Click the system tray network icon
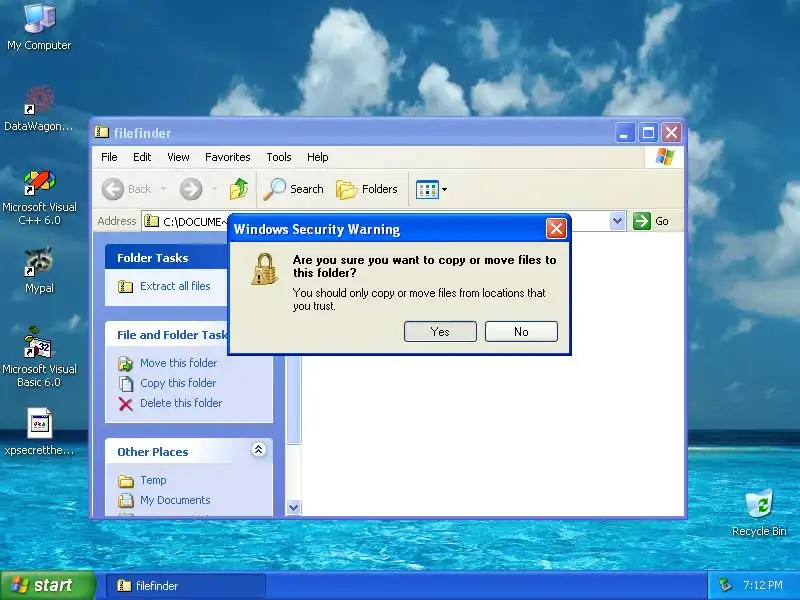800x600 pixels. click(725, 585)
